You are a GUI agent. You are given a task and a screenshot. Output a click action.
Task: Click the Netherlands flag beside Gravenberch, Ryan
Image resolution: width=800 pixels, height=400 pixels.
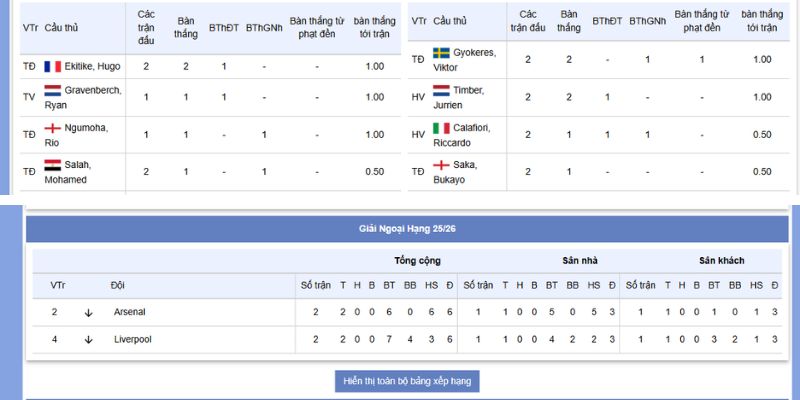click(53, 91)
